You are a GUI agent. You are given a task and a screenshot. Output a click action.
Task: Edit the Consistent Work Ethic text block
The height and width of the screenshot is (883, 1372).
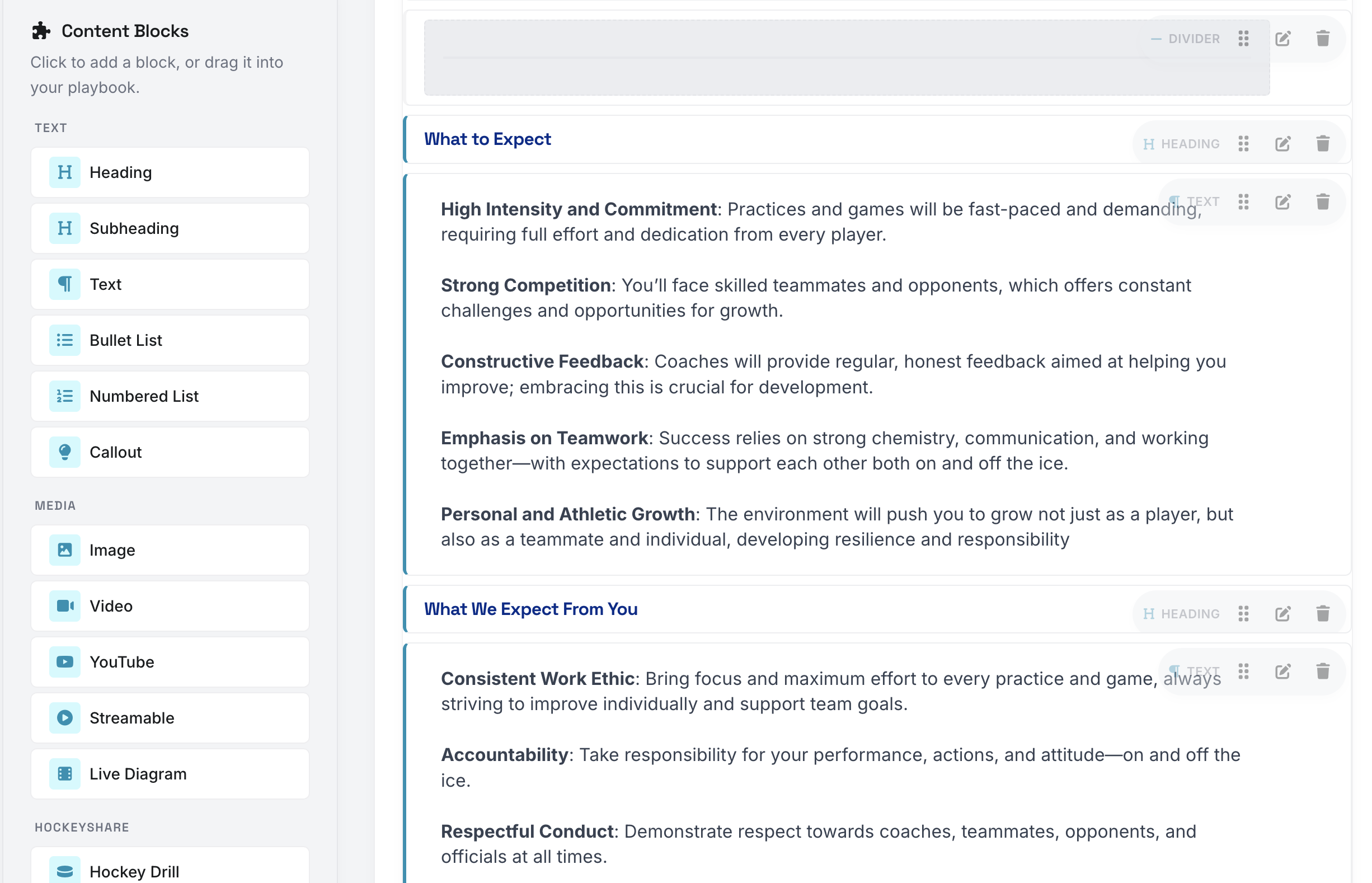pos(1282,671)
